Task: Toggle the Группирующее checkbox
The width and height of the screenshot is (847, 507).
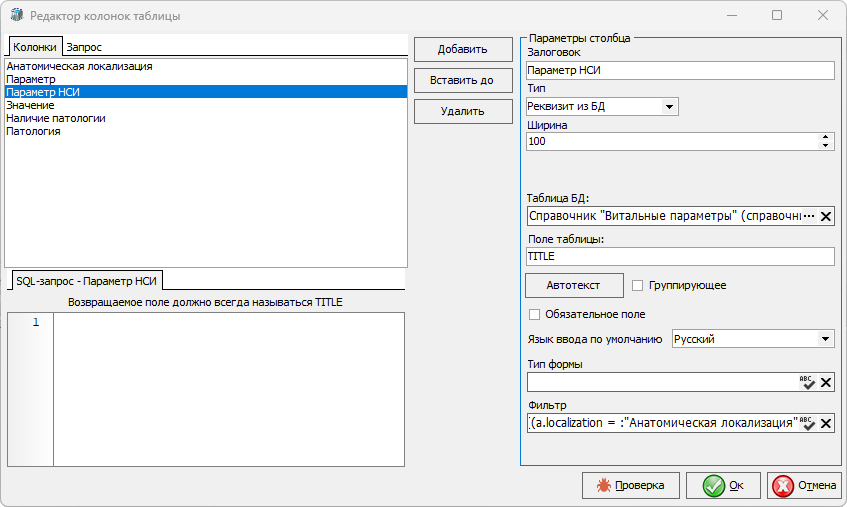Action: click(637, 285)
